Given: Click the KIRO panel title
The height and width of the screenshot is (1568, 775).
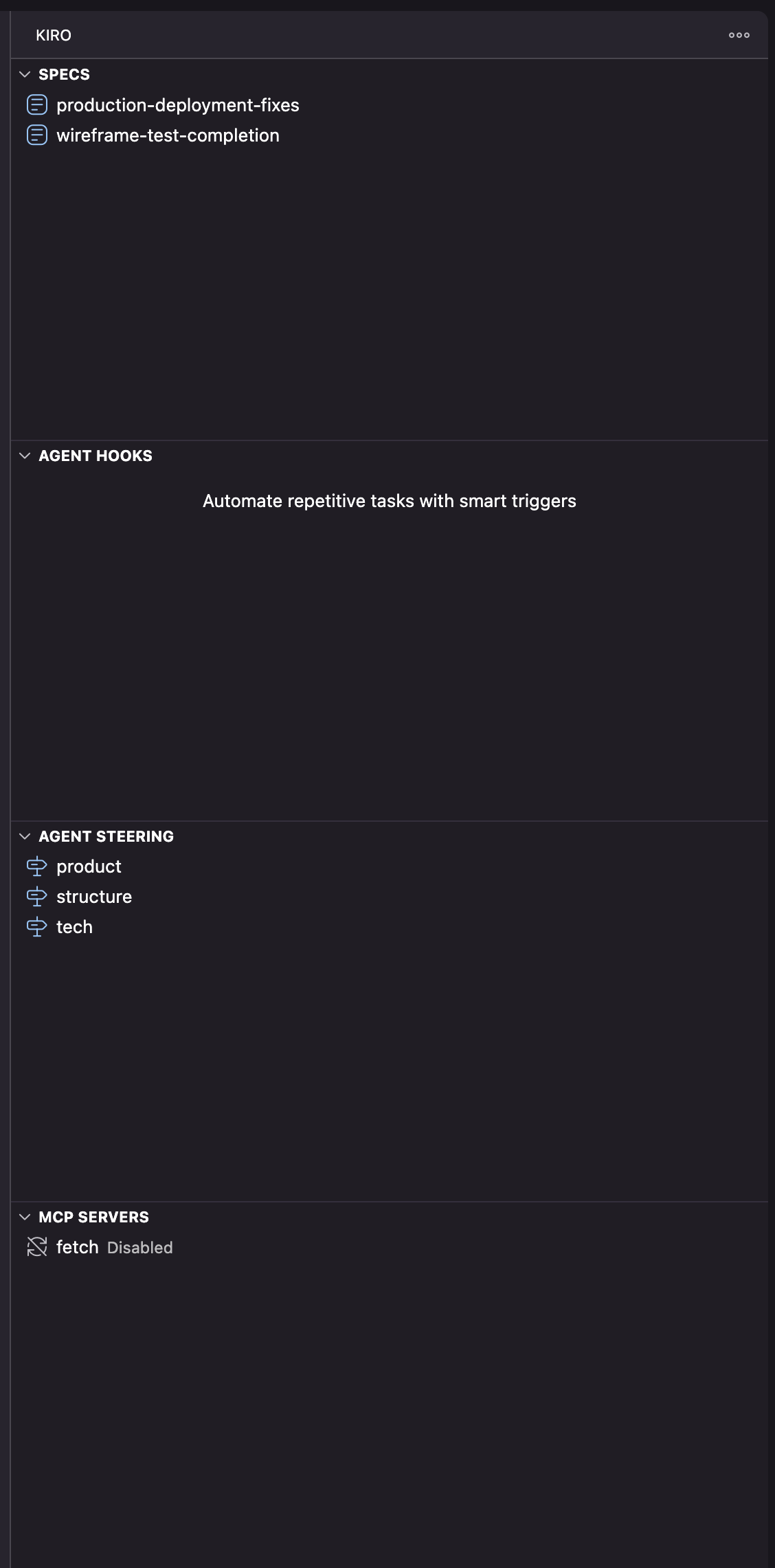Looking at the screenshot, I should point(54,35).
